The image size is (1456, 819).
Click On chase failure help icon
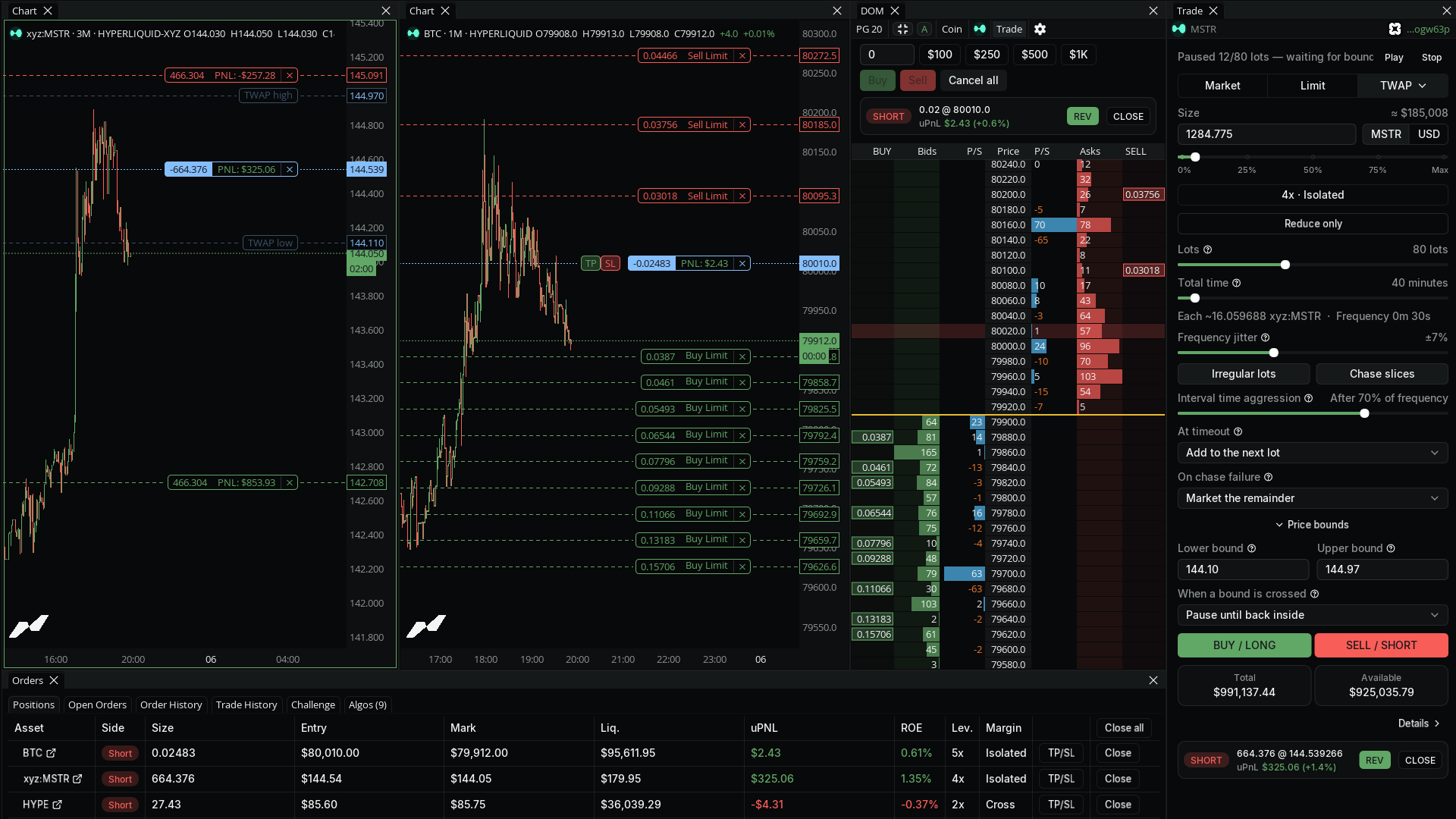pyautogui.click(x=1269, y=477)
